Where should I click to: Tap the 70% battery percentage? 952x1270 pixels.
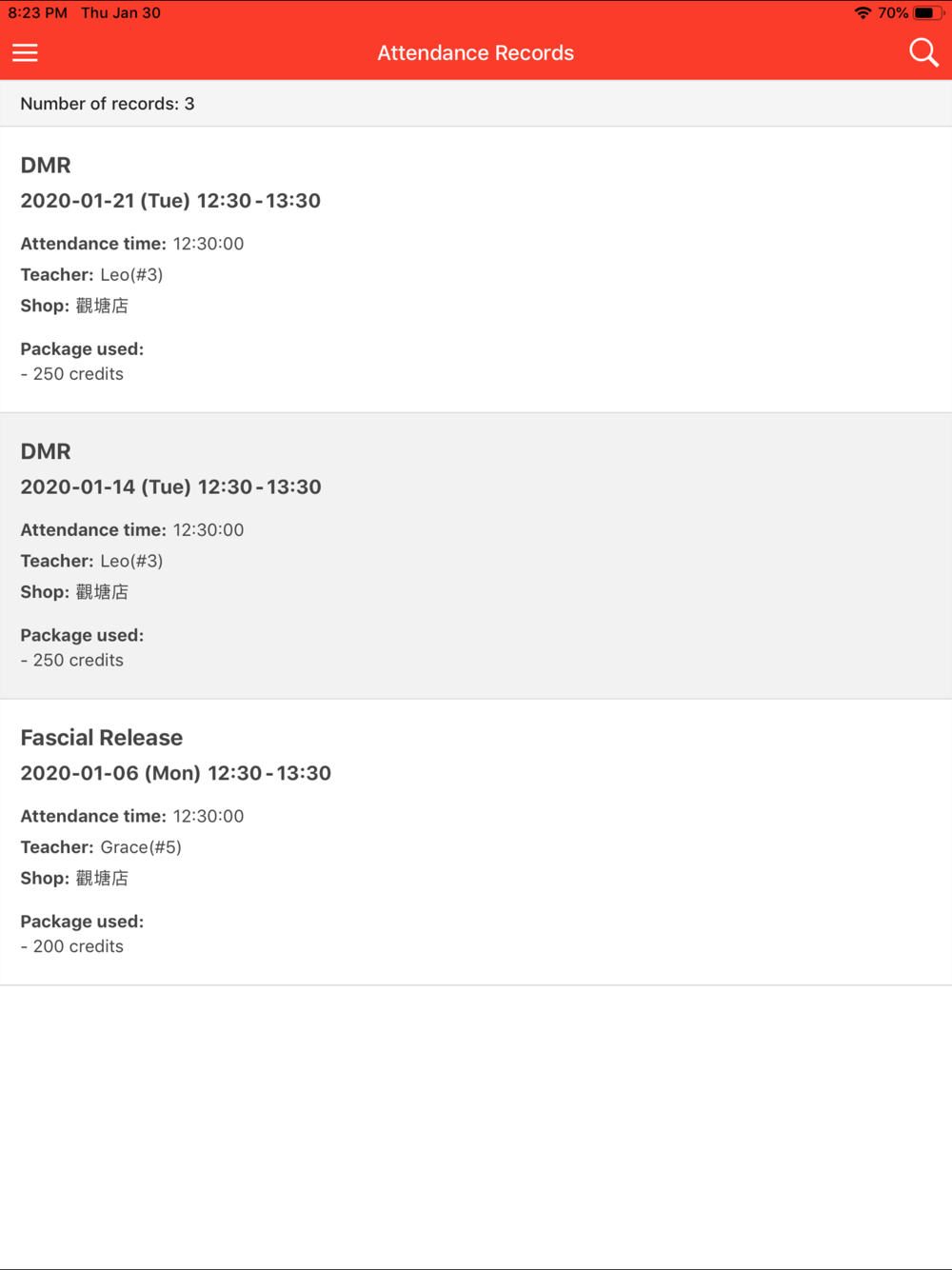tap(893, 13)
